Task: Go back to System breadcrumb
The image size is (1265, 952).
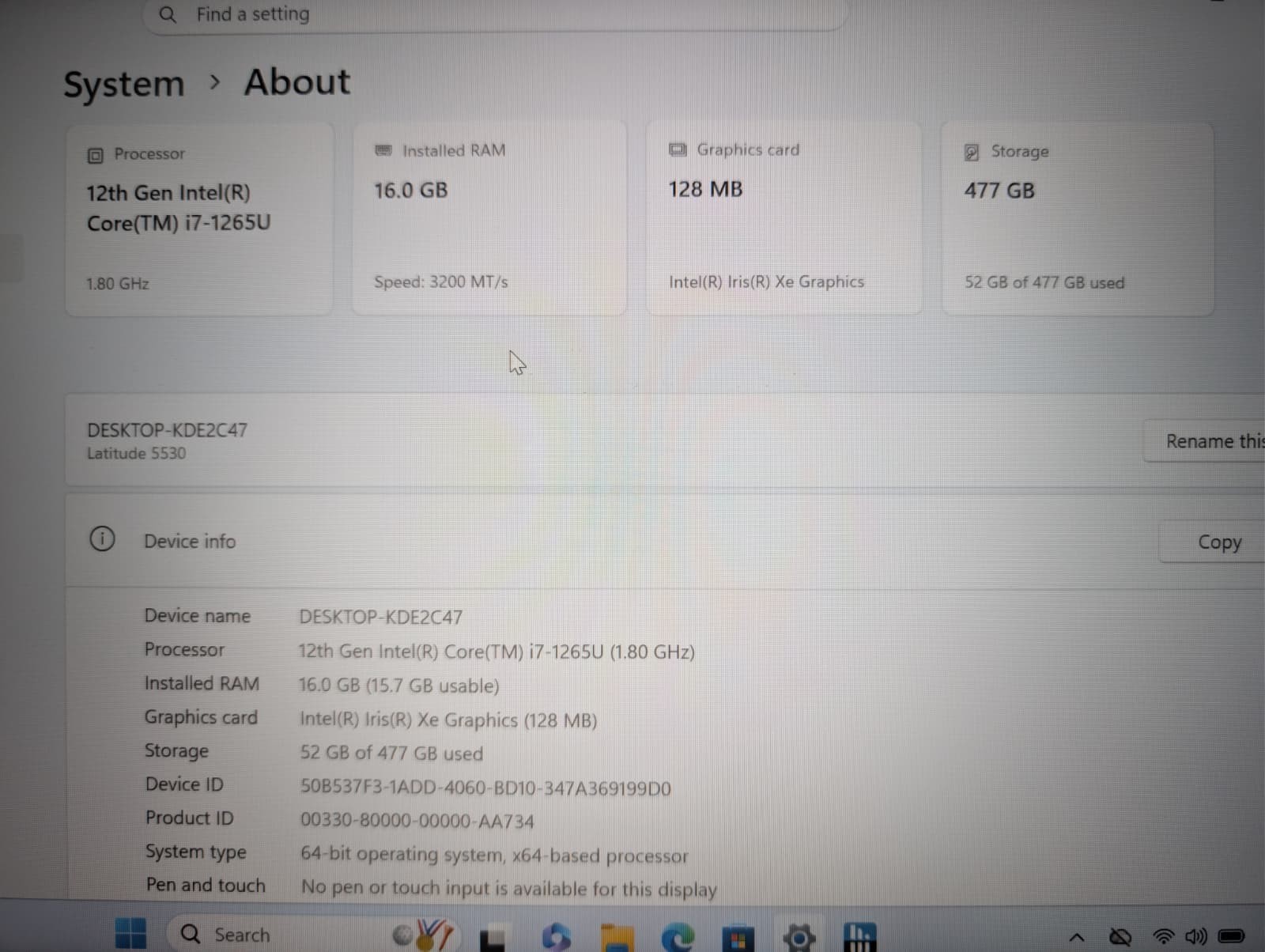Action: [x=123, y=84]
